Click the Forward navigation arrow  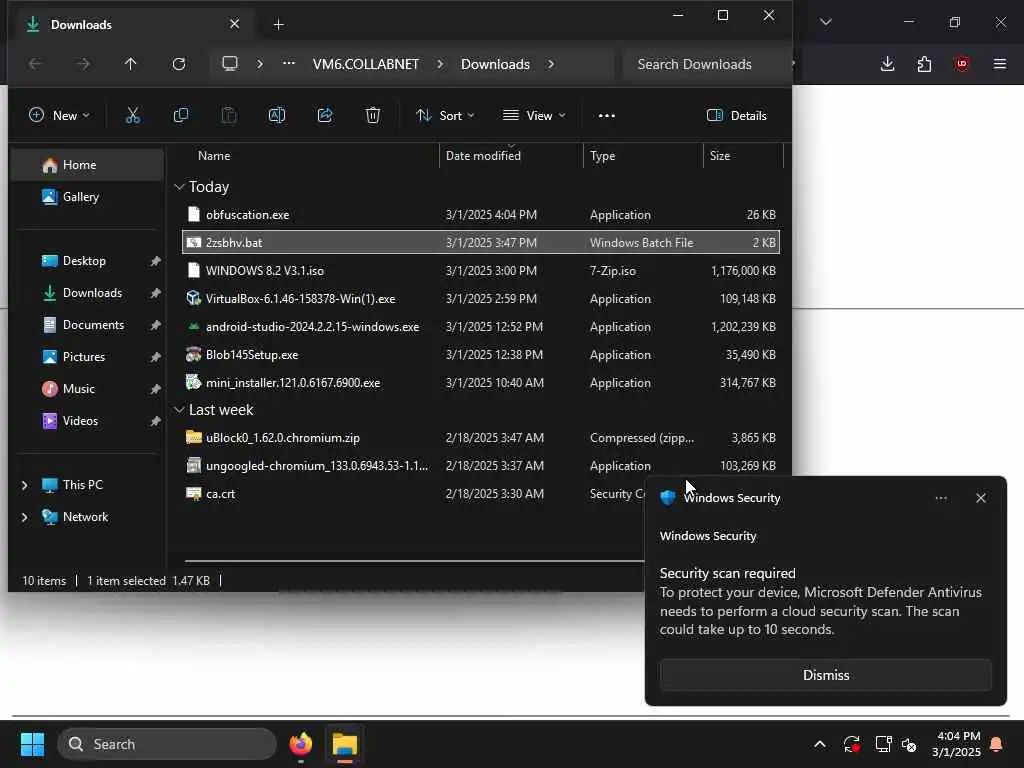click(x=83, y=64)
